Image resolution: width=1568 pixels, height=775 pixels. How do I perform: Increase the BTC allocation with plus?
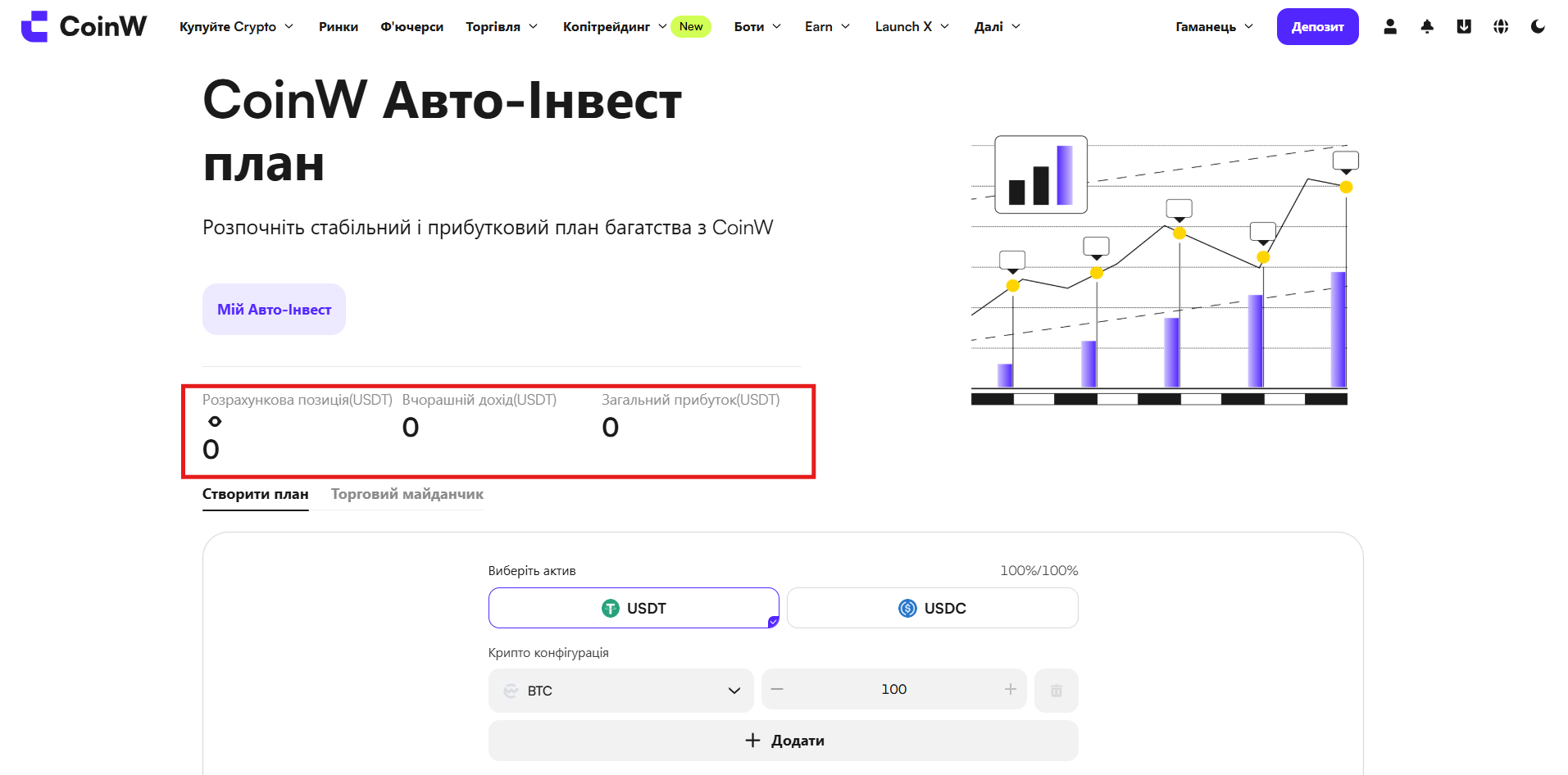[1011, 689]
